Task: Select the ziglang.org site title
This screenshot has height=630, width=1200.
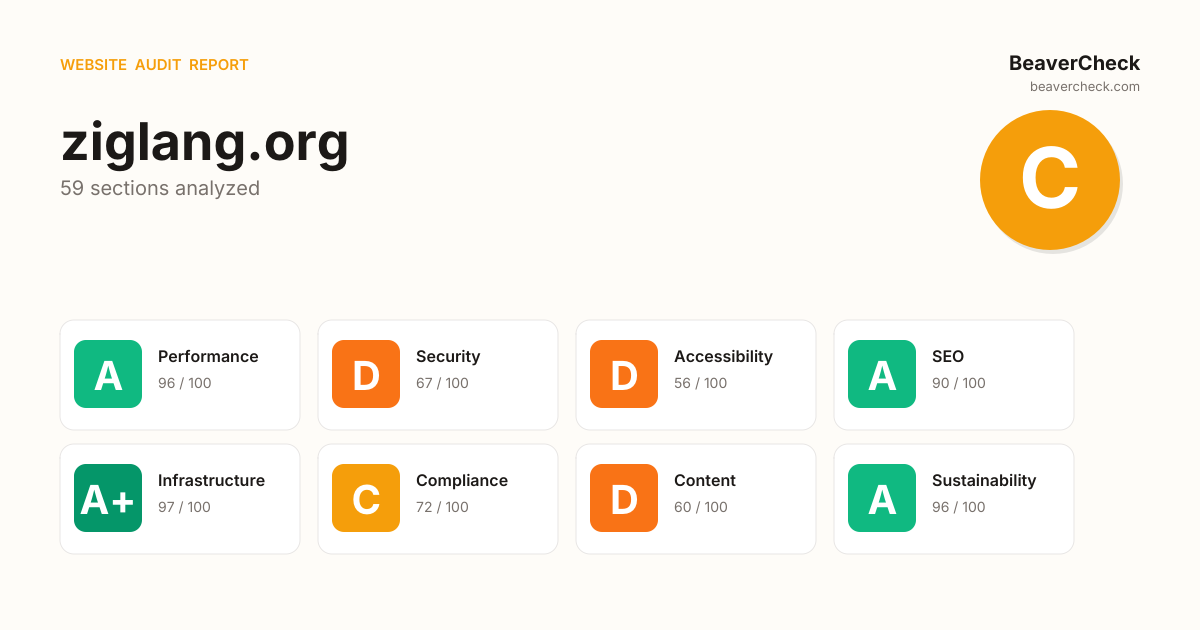Action: pyautogui.click(x=205, y=141)
